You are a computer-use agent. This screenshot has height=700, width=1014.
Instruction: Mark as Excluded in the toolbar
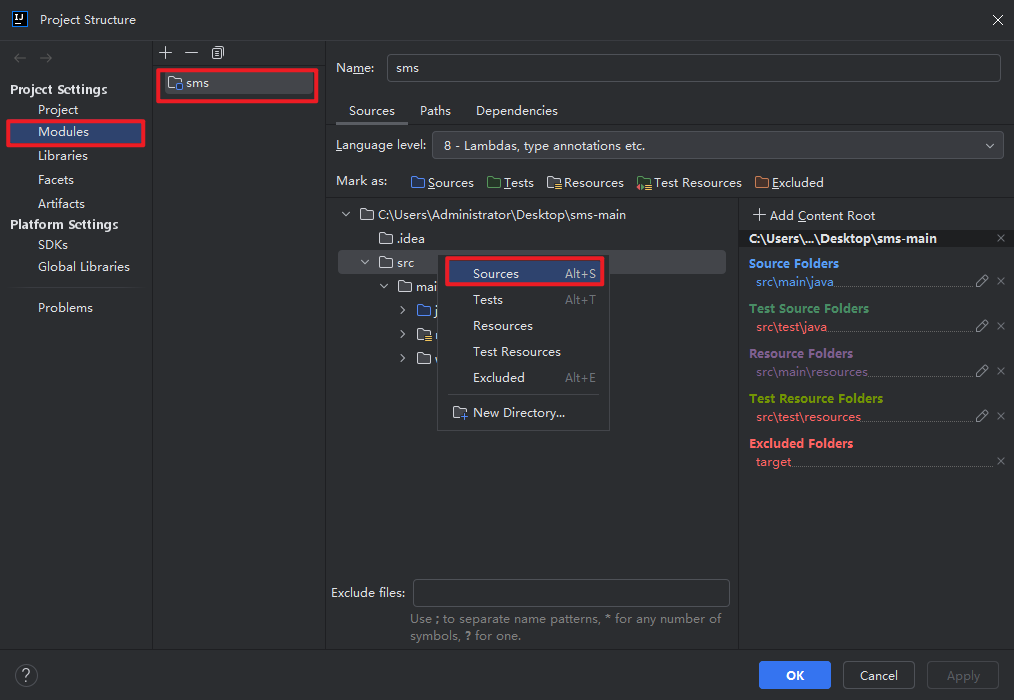(x=789, y=182)
